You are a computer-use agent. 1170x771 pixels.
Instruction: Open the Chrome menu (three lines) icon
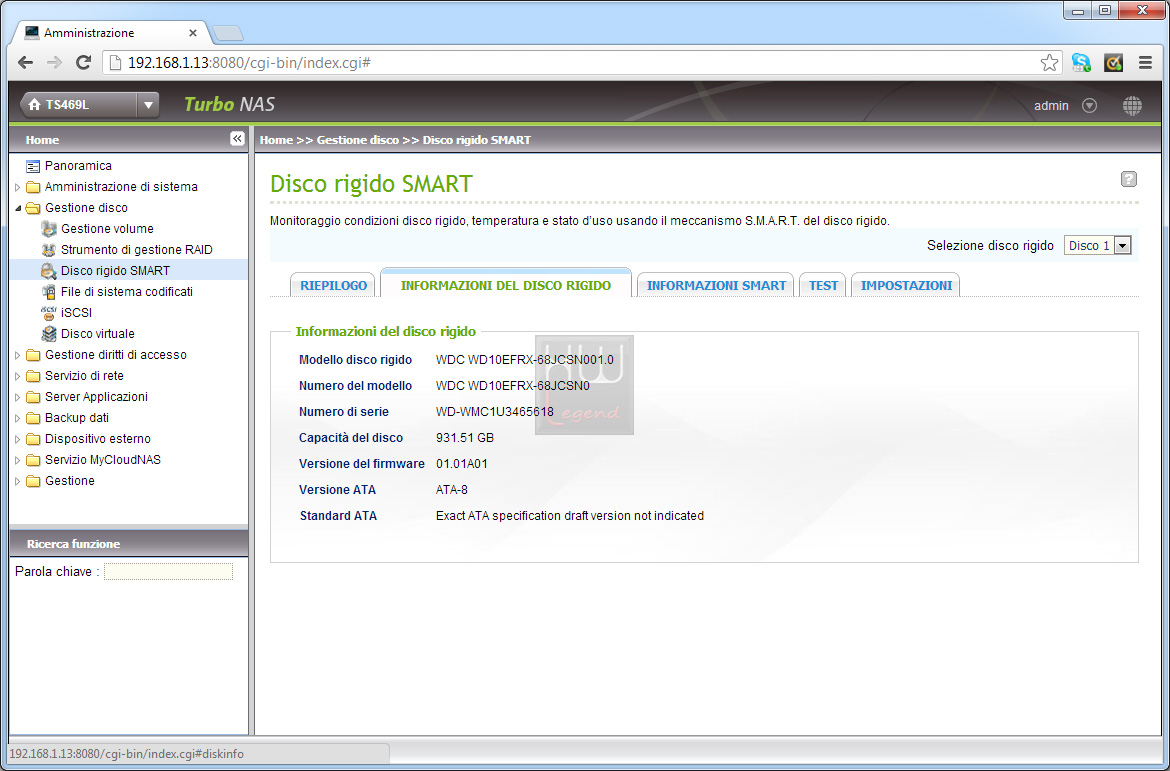1145,63
